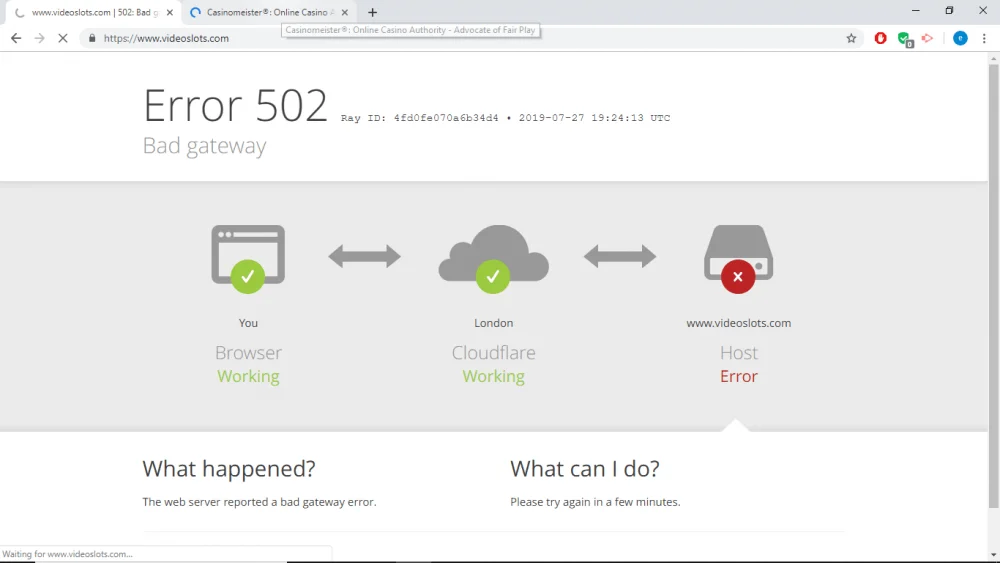The width and height of the screenshot is (1000, 563).
Task: Click 'Please try again in a few minutes' text
Action: (x=595, y=502)
